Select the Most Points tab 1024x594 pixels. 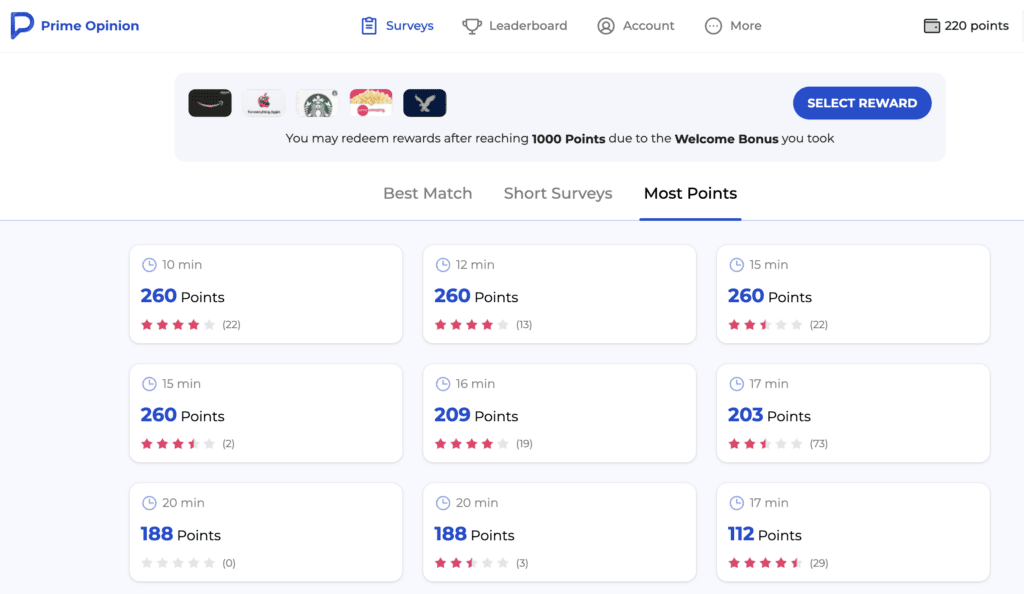690,193
